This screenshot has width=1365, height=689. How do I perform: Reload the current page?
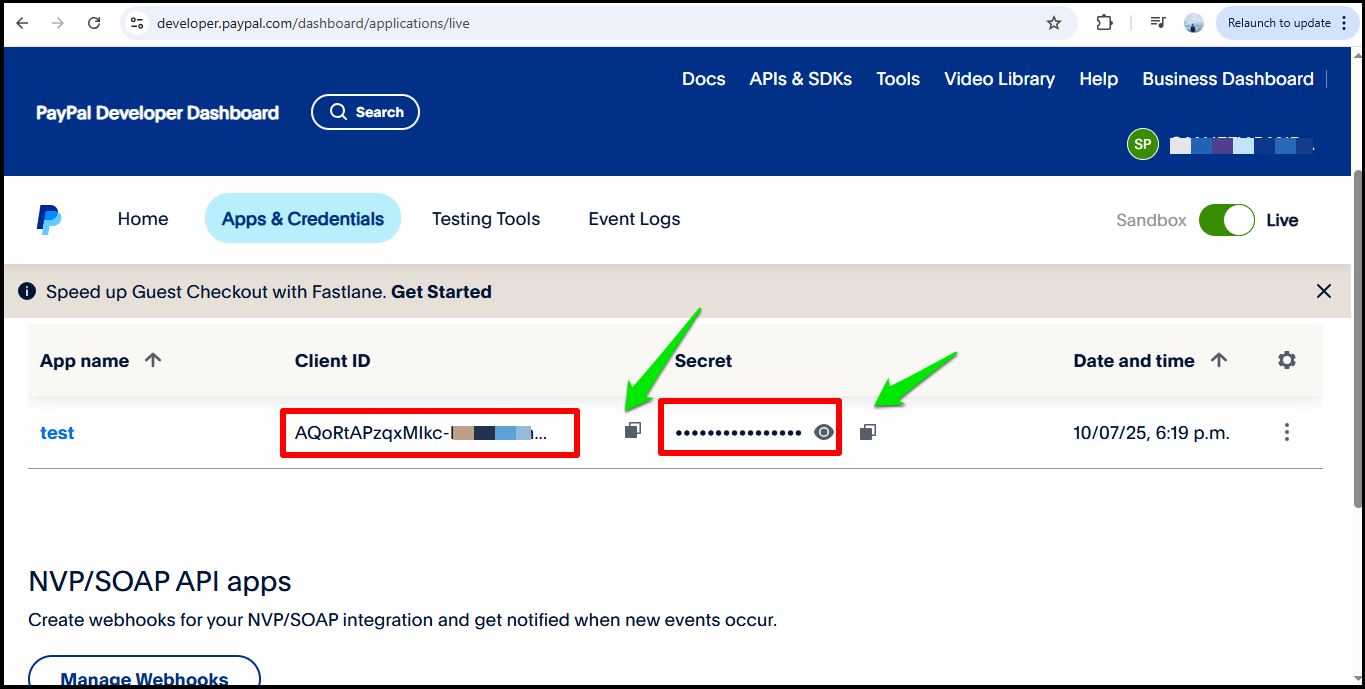(94, 23)
